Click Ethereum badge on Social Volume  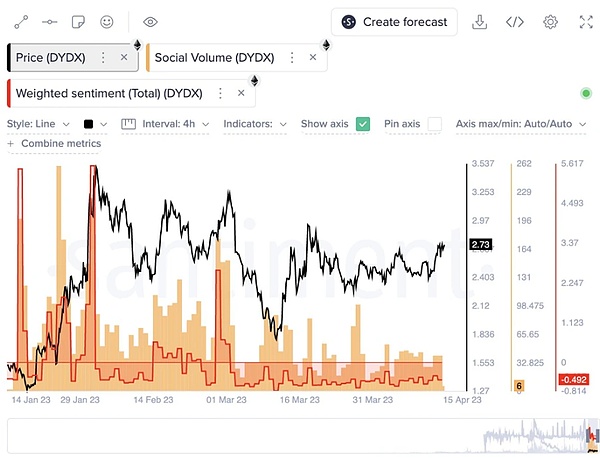tap(326, 45)
